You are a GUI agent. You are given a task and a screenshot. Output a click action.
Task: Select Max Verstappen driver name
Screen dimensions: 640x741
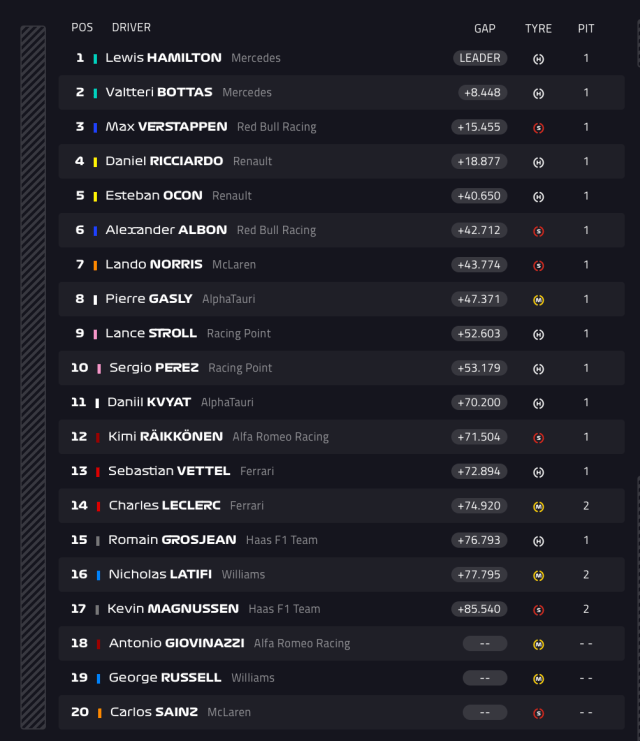tap(166, 127)
